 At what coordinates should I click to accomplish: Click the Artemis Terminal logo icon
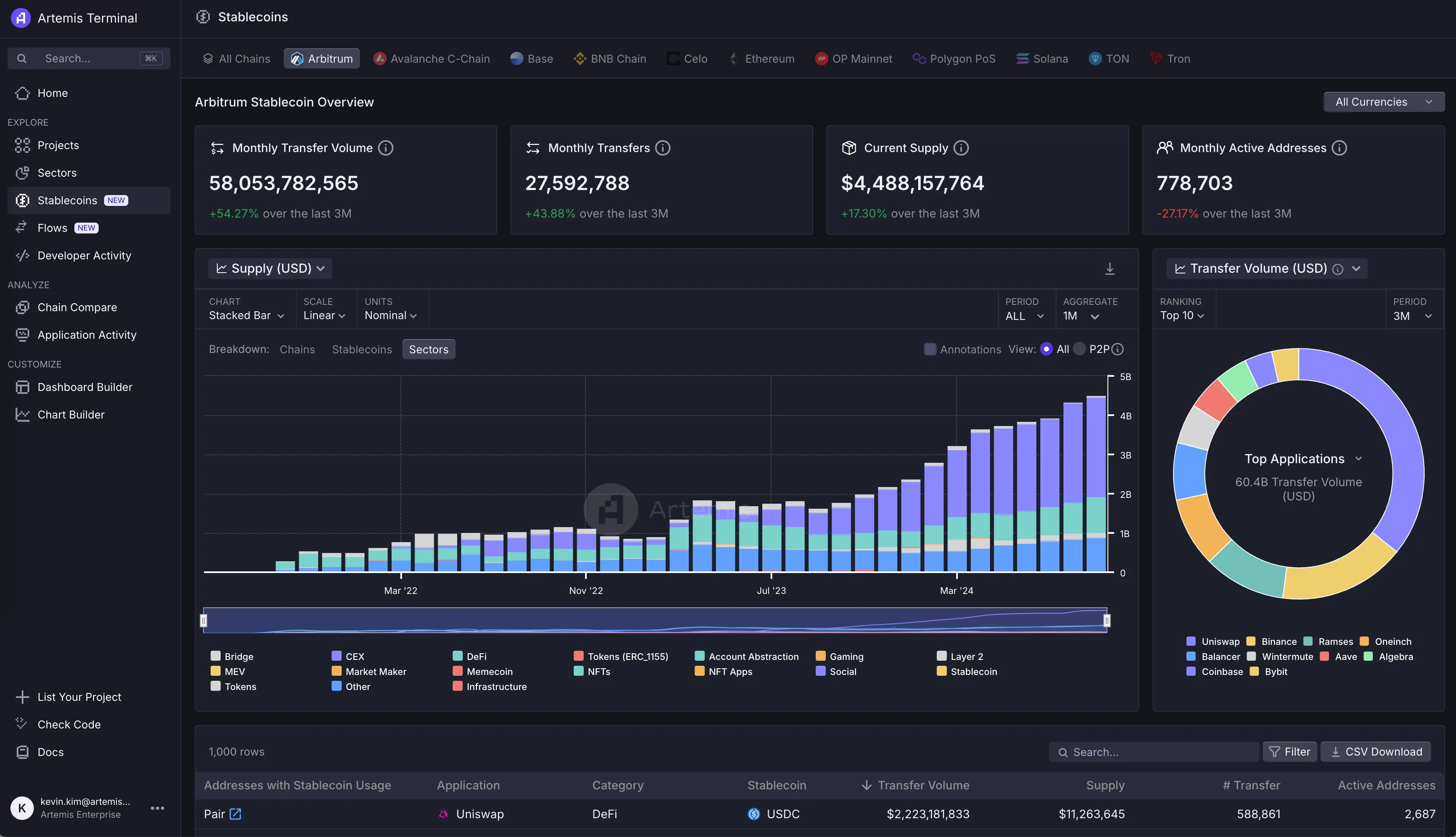(x=21, y=18)
